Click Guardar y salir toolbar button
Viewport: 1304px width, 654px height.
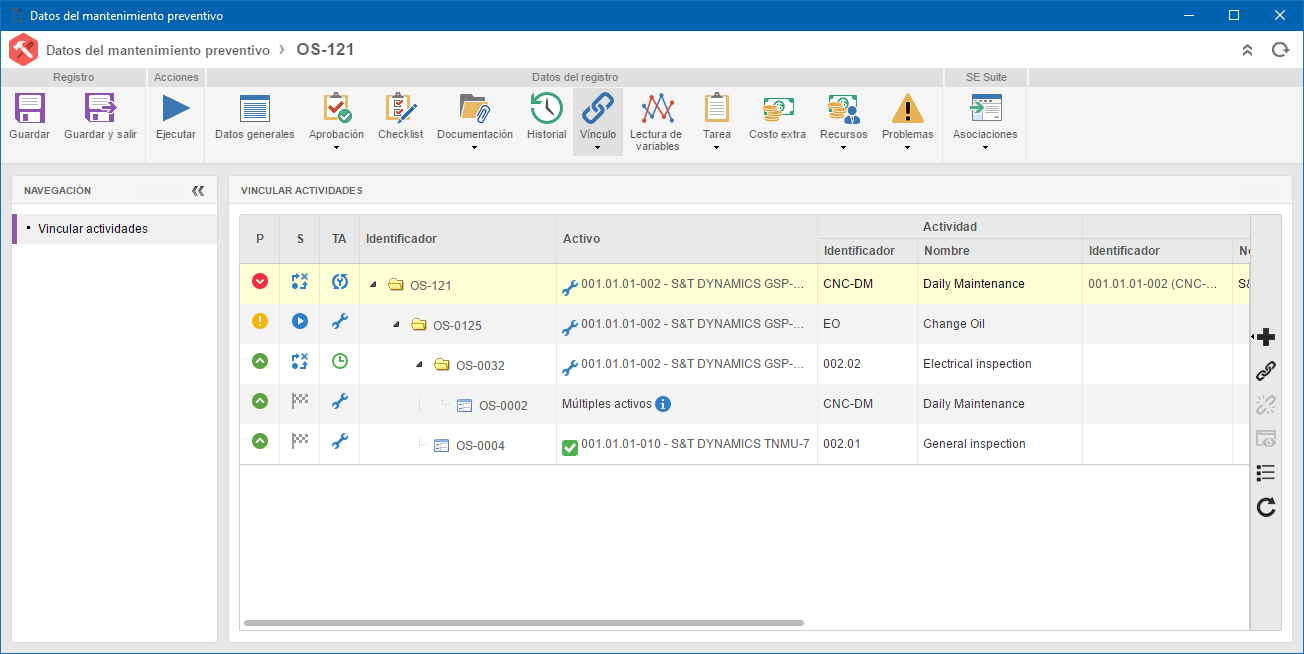click(x=100, y=117)
